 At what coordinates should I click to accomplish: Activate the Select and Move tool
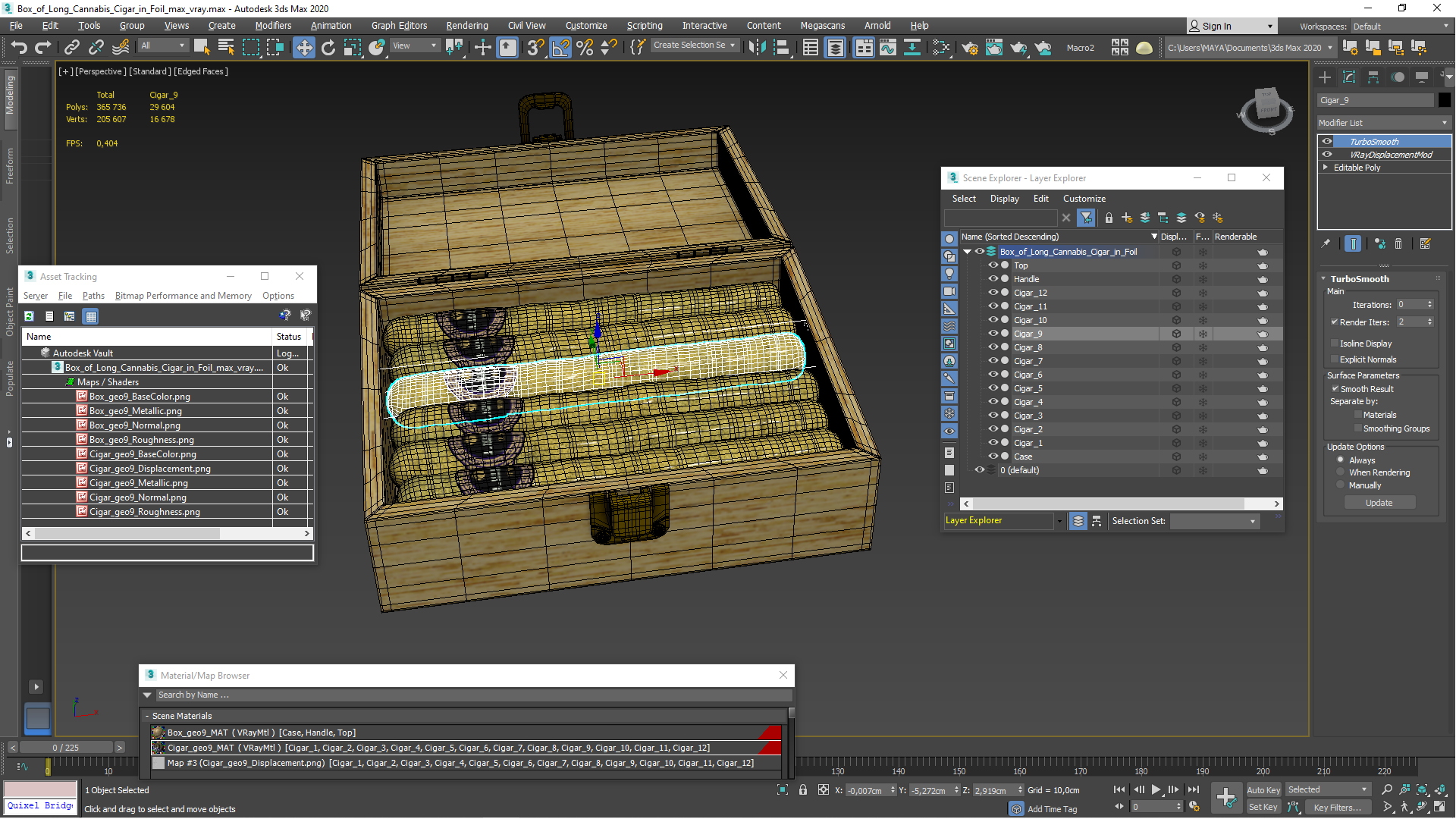coord(303,47)
